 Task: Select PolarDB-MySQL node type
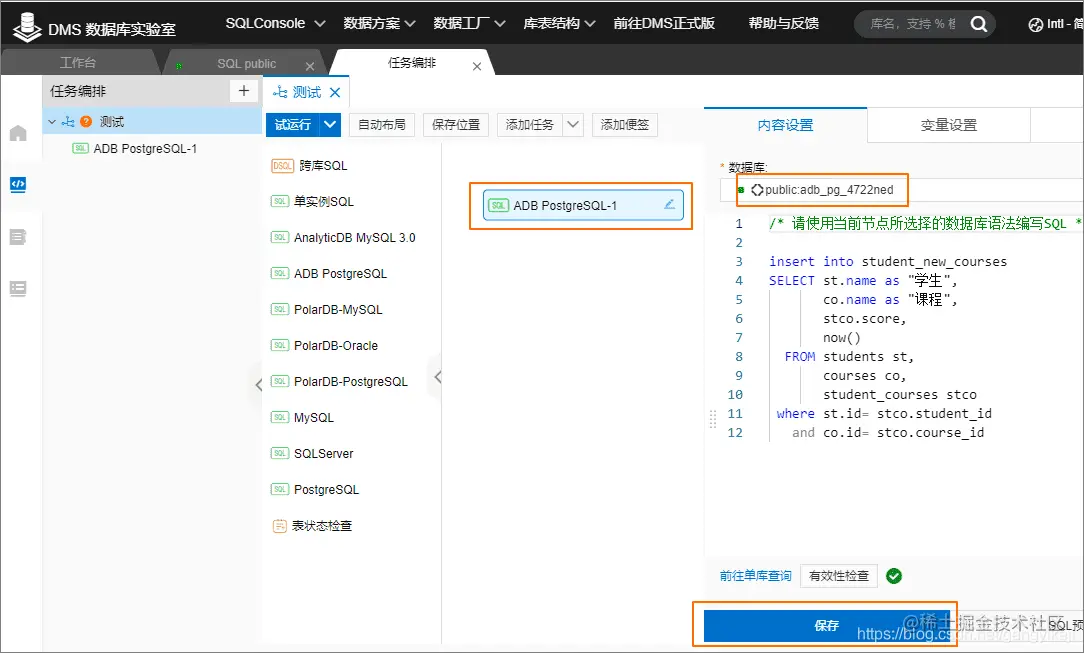pos(327,310)
